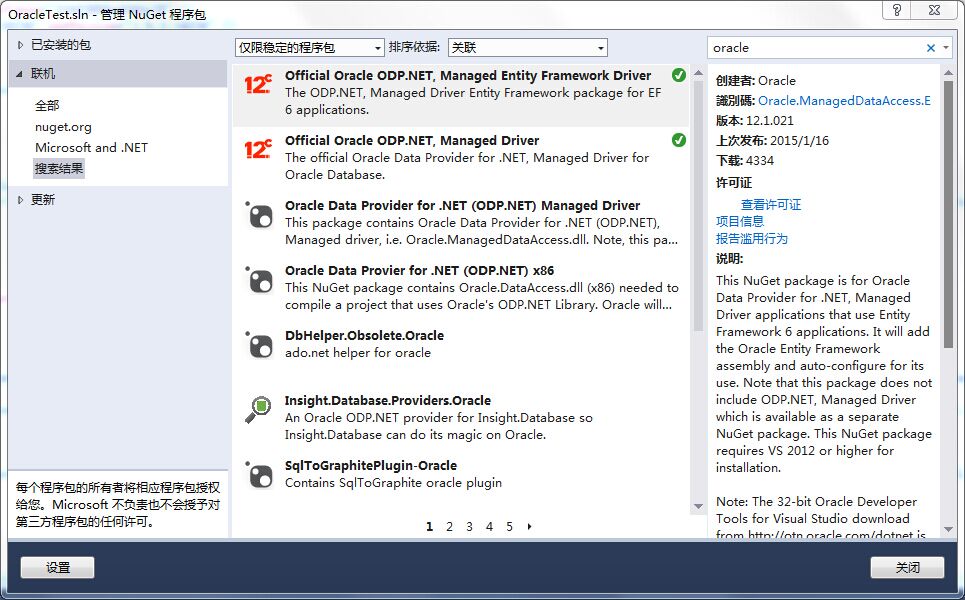Select Managed Entity Framework Driver package title
This screenshot has width=965, height=600.
pyautogui.click(x=468, y=76)
